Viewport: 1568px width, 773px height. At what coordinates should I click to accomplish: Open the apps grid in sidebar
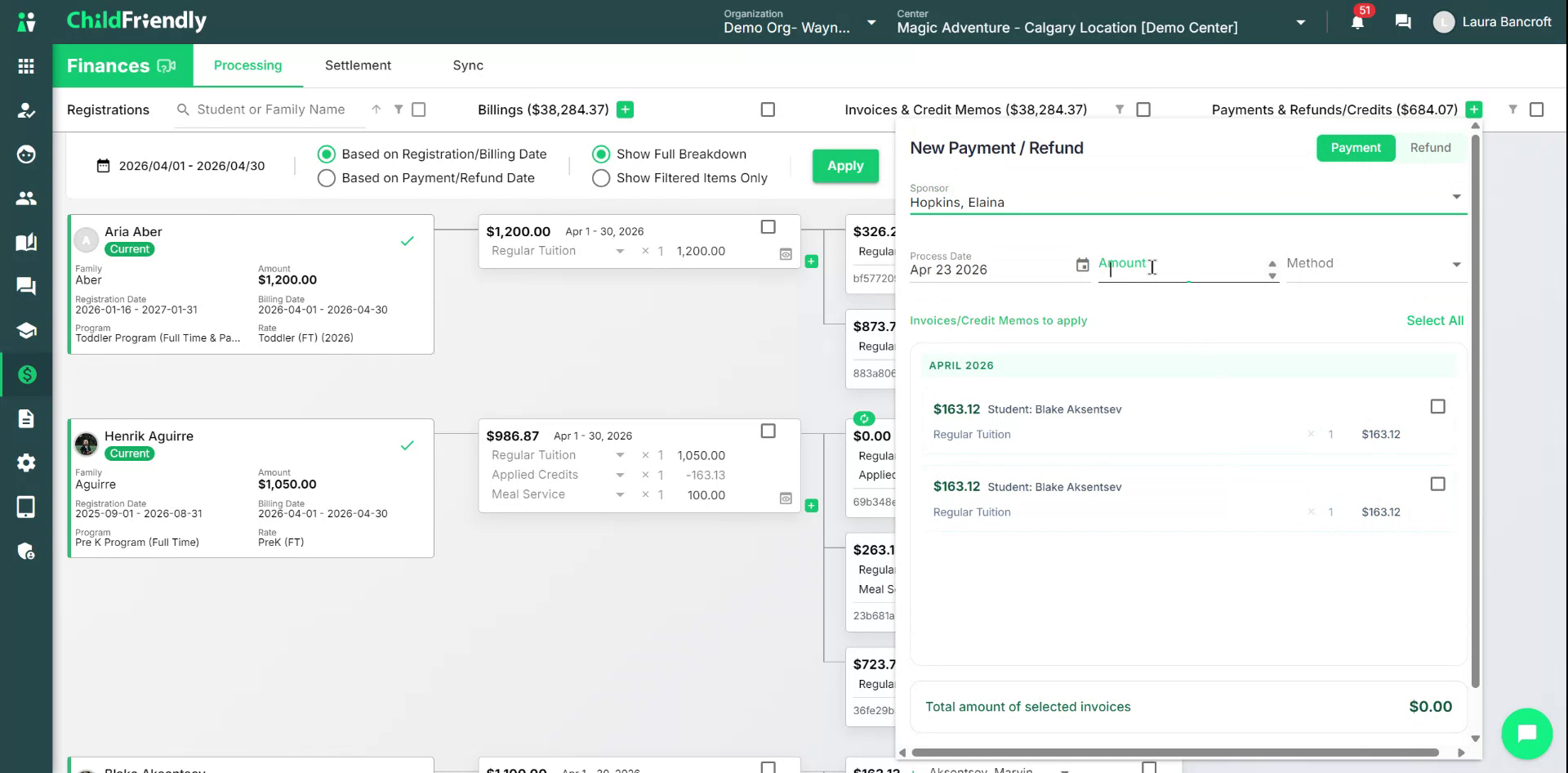(26, 66)
